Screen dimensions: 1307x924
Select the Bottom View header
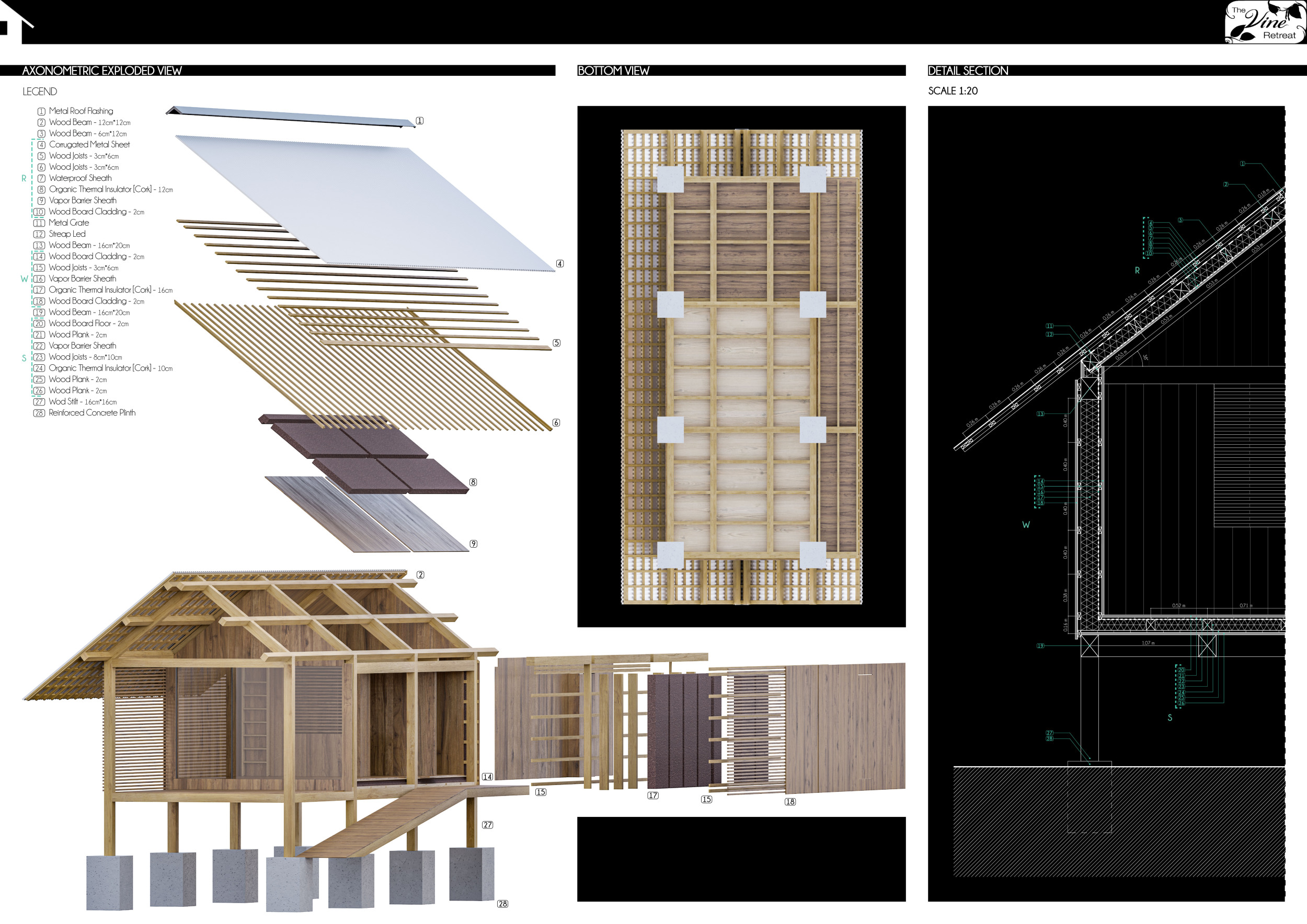(613, 71)
